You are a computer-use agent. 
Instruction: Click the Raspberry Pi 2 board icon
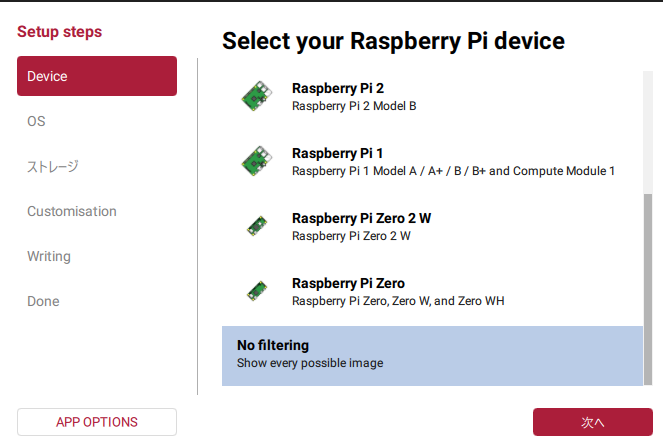pyautogui.click(x=256, y=96)
